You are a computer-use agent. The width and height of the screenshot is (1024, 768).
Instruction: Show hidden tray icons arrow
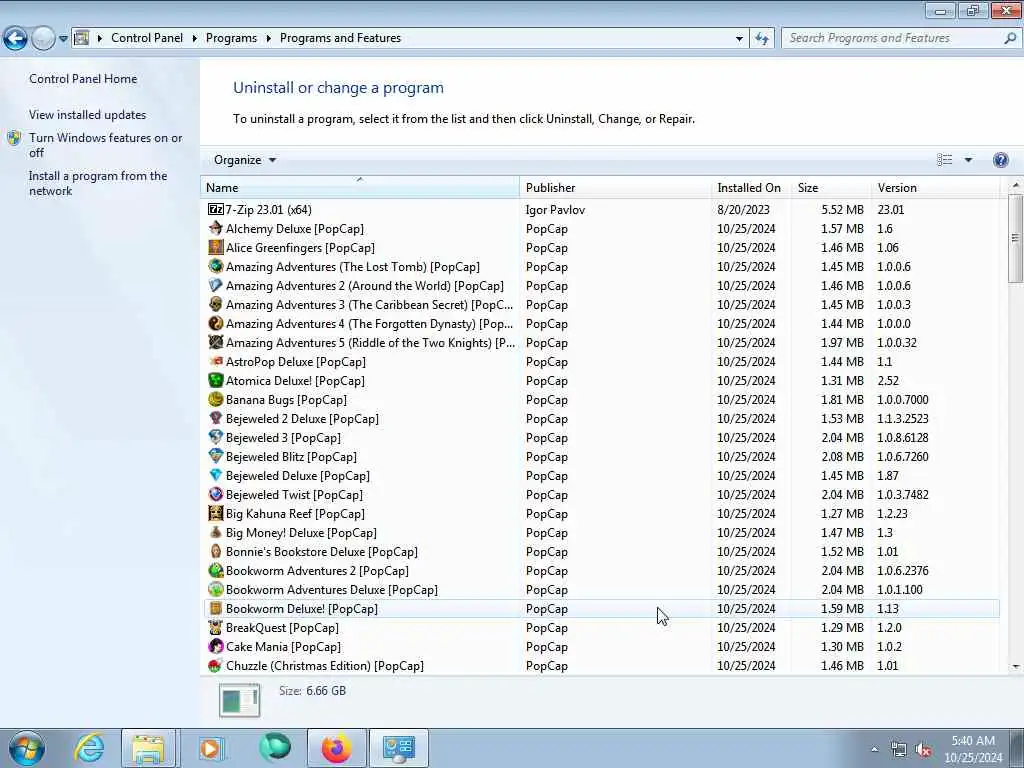(x=874, y=750)
